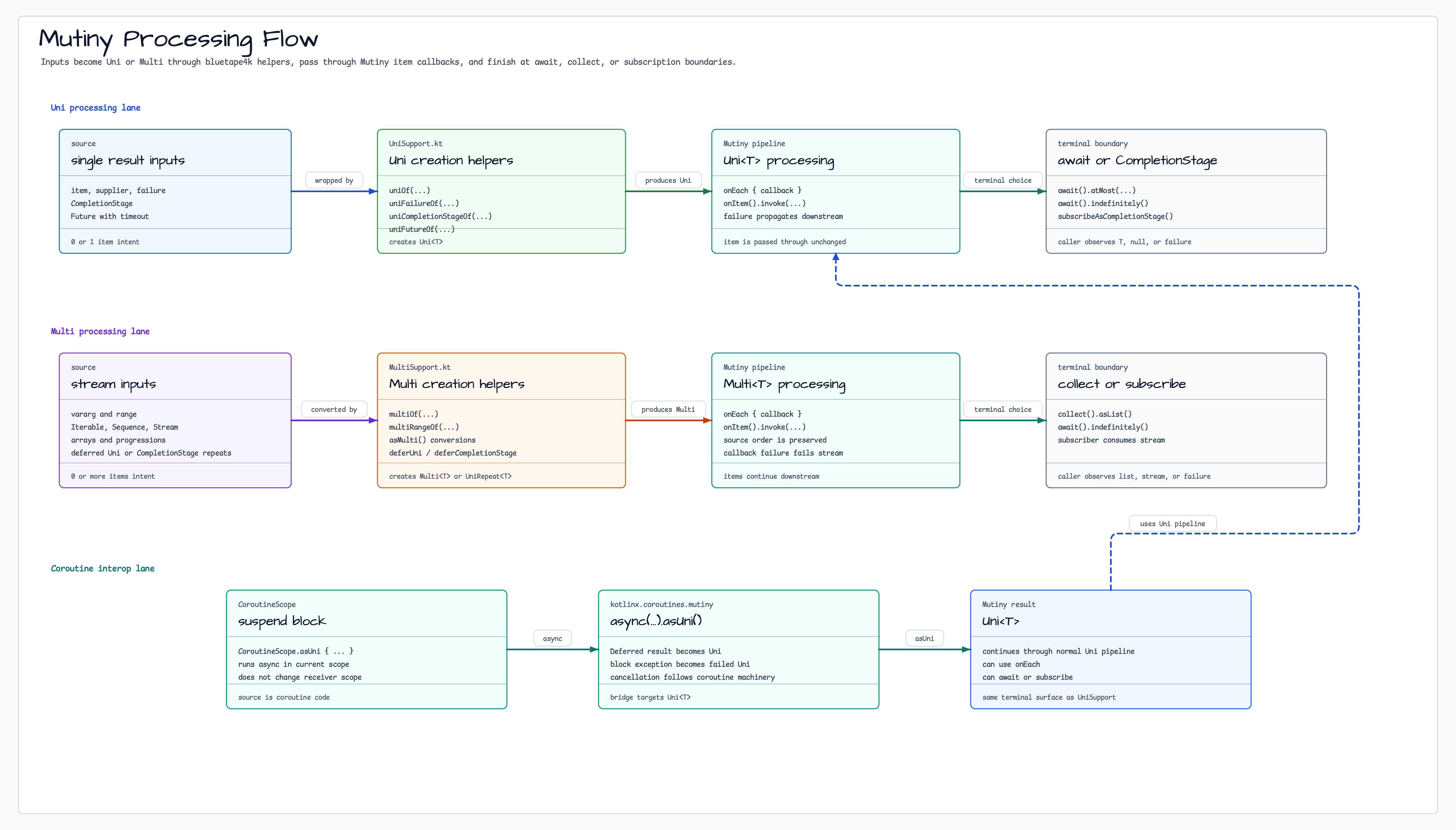Click the 'Multi processing lane' label

[100, 331]
